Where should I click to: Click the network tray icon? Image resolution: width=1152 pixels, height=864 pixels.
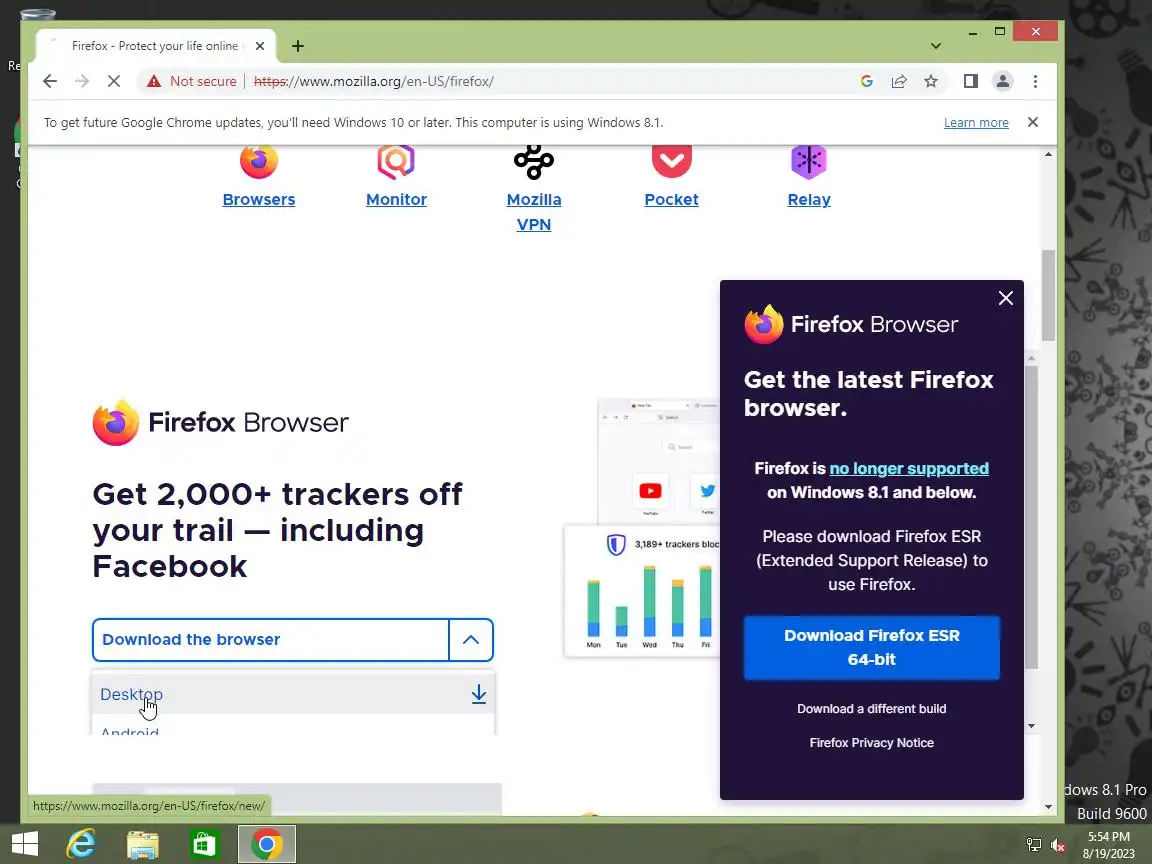pos(1034,845)
